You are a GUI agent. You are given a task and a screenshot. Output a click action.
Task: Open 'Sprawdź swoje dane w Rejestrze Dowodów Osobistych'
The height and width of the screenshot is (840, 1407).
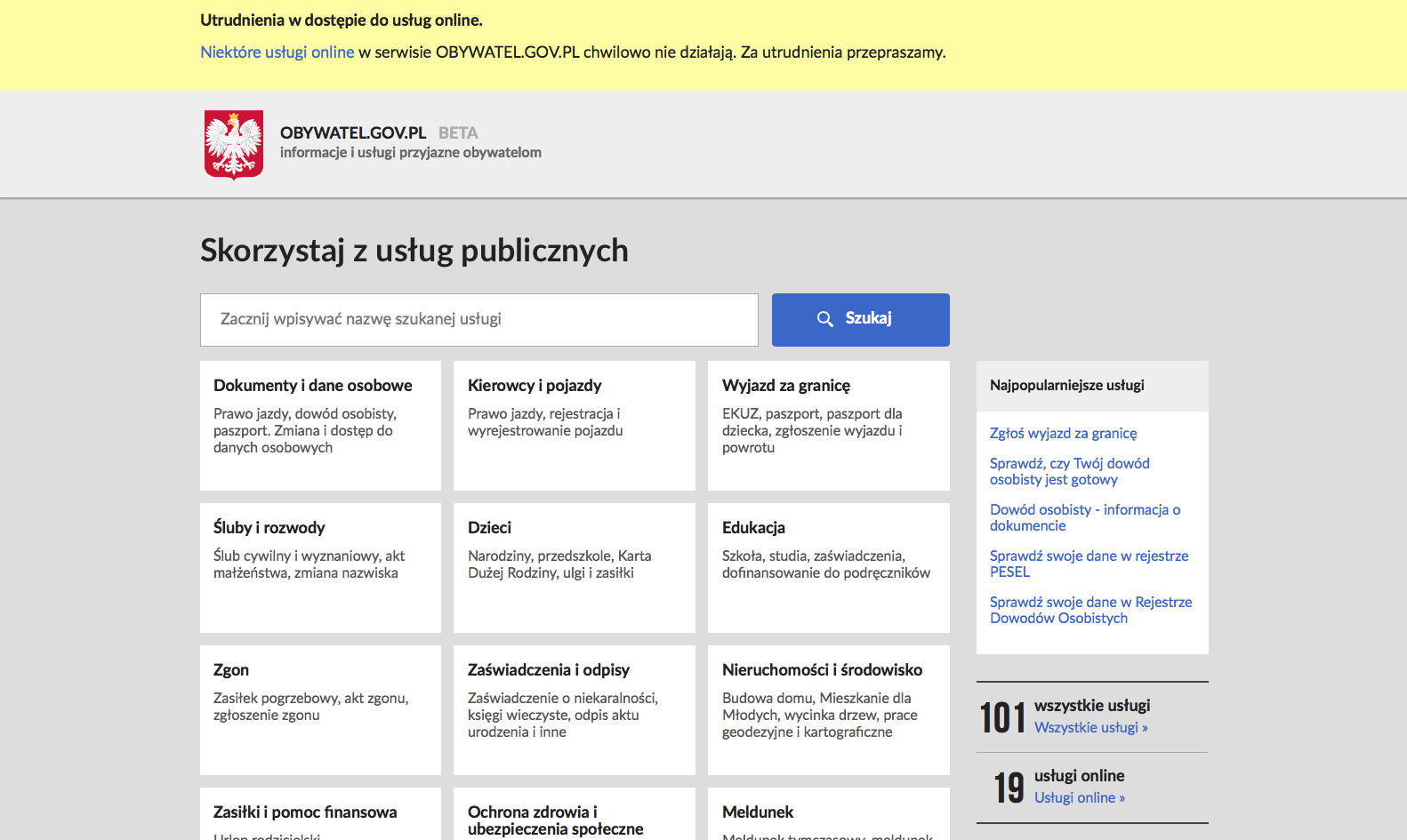pos(1090,610)
